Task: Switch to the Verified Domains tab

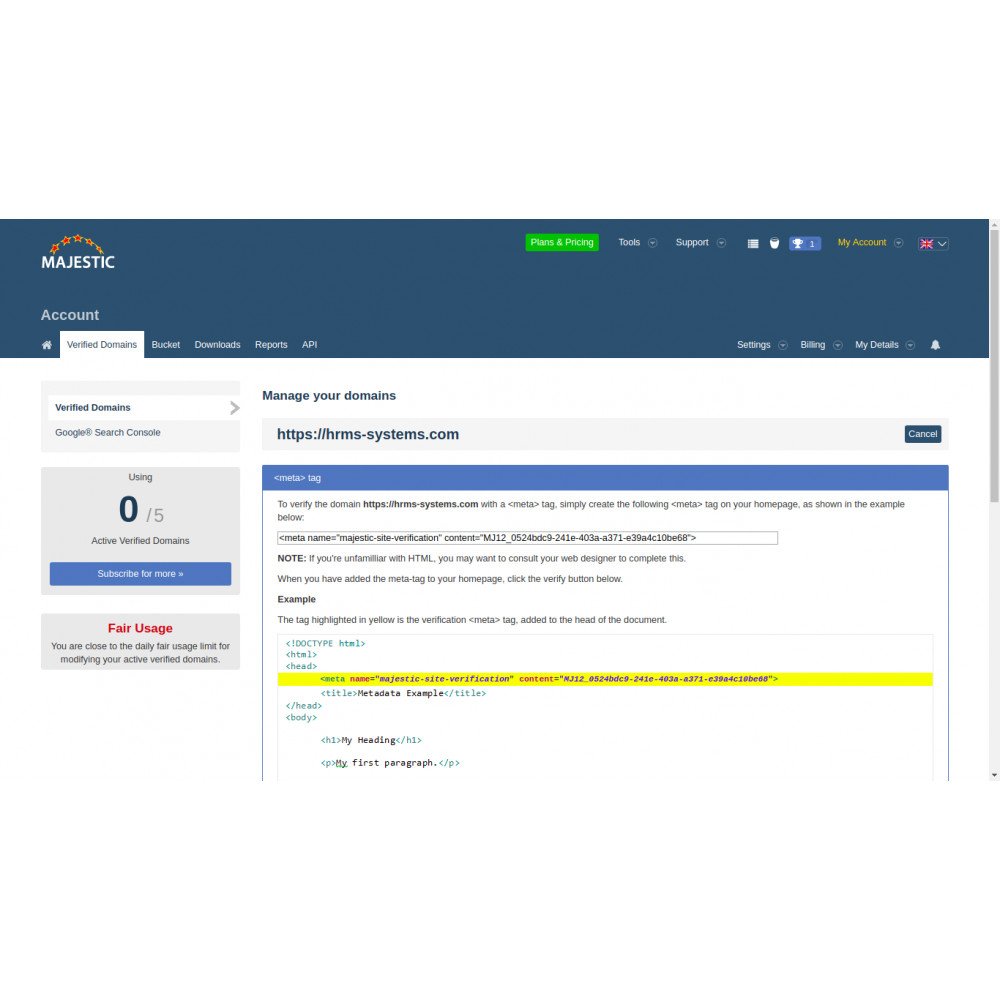Action: click(102, 344)
